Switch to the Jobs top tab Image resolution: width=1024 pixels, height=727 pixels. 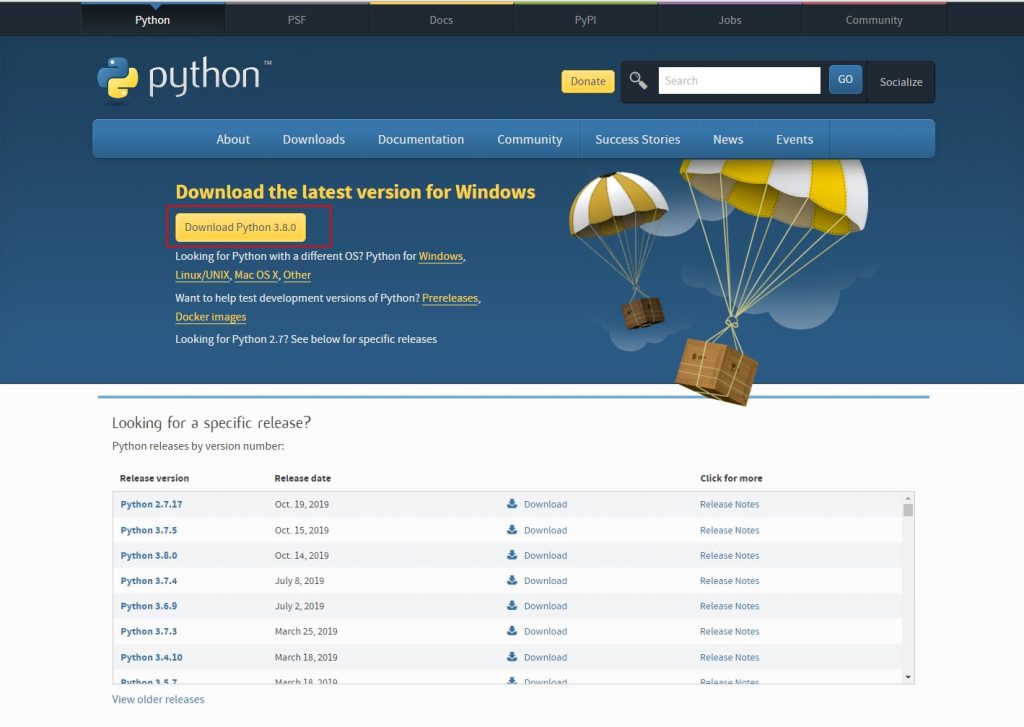click(x=729, y=20)
